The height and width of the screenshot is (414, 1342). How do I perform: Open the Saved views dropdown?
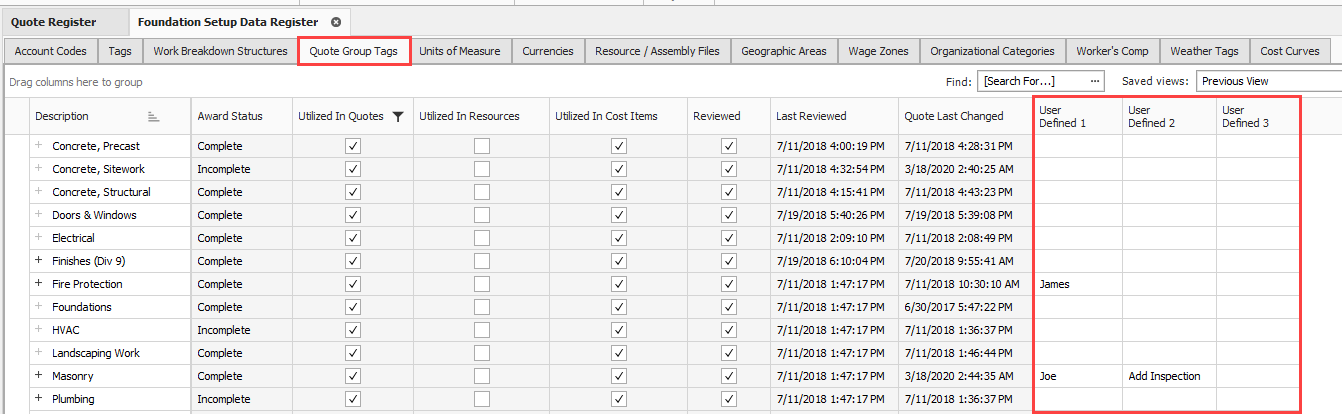pos(1270,81)
